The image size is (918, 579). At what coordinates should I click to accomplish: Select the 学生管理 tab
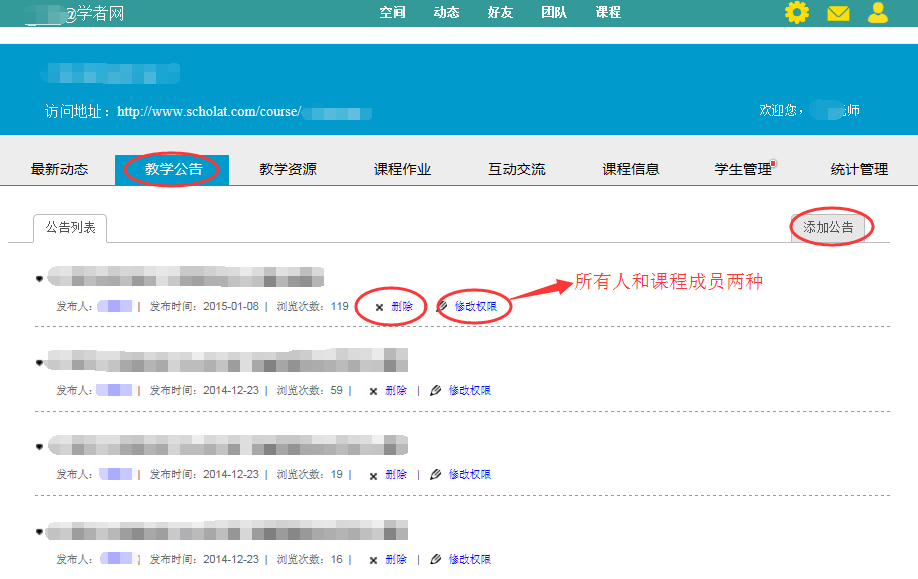tap(743, 170)
